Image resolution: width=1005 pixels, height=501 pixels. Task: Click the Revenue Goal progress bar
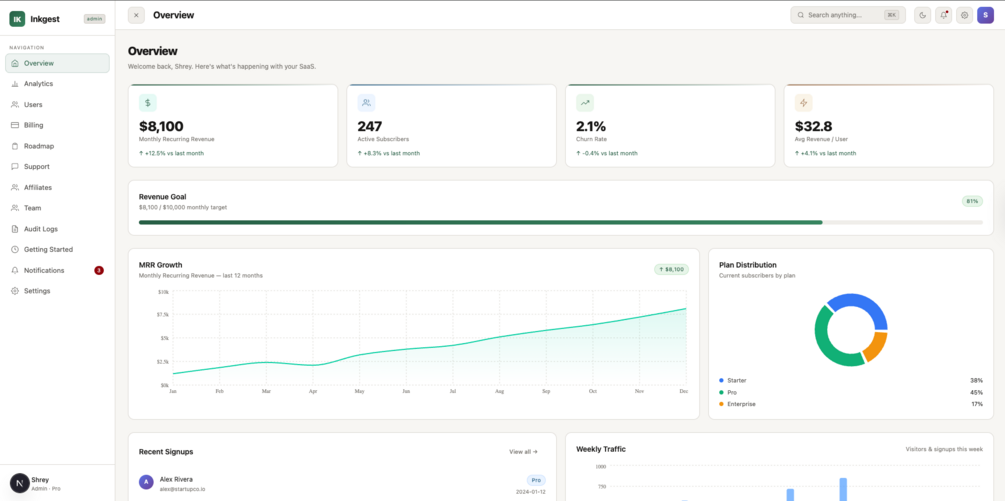[561, 222]
